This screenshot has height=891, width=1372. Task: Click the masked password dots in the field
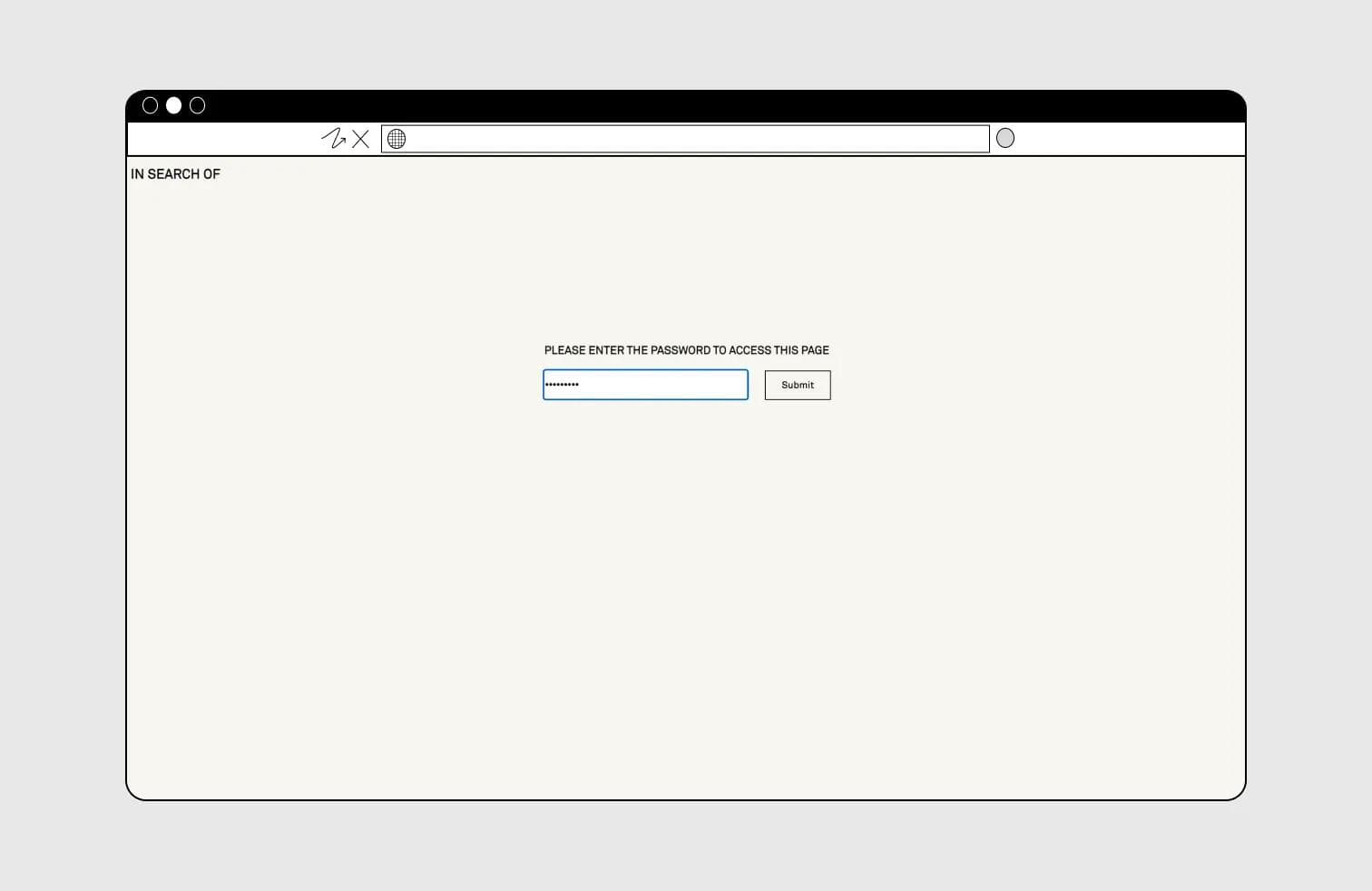pos(562,385)
